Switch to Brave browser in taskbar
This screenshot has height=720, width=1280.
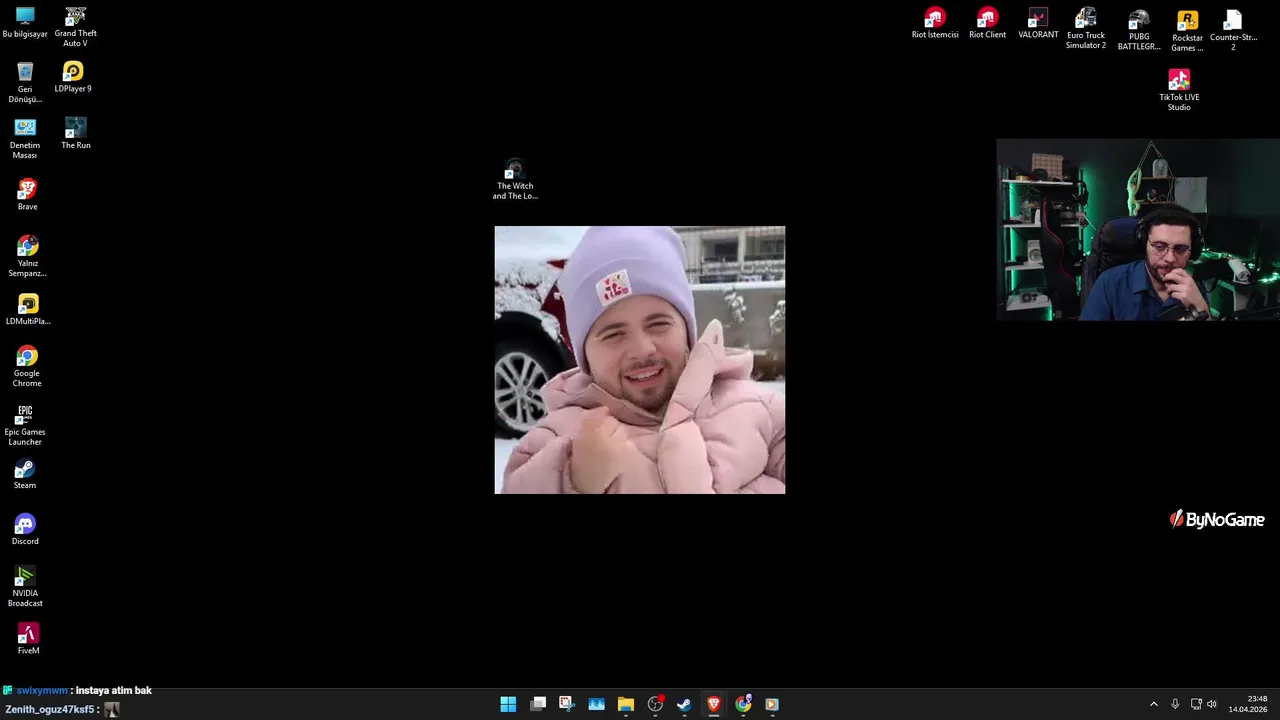(x=713, y=704)
